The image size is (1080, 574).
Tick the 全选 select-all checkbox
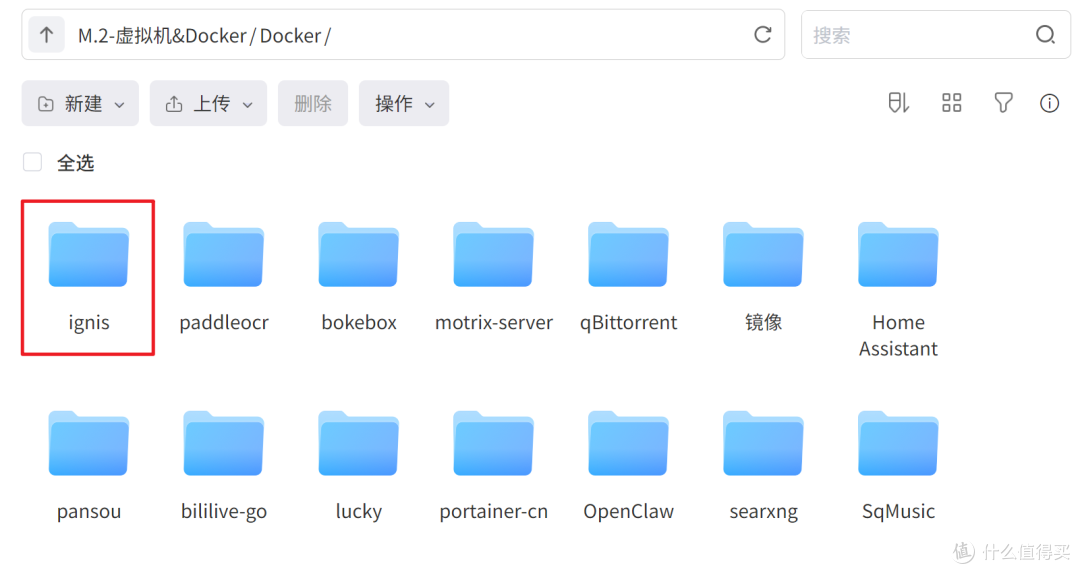[32, 162]
